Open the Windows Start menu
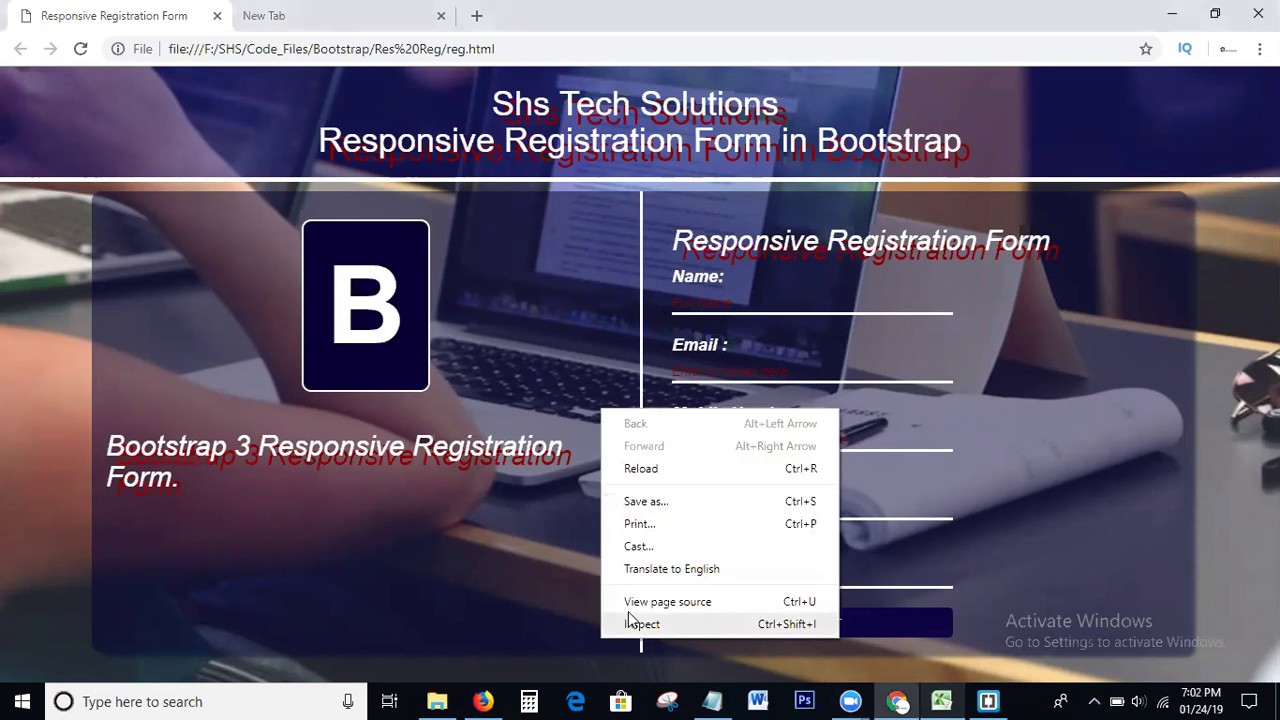 tap(22, 701)
